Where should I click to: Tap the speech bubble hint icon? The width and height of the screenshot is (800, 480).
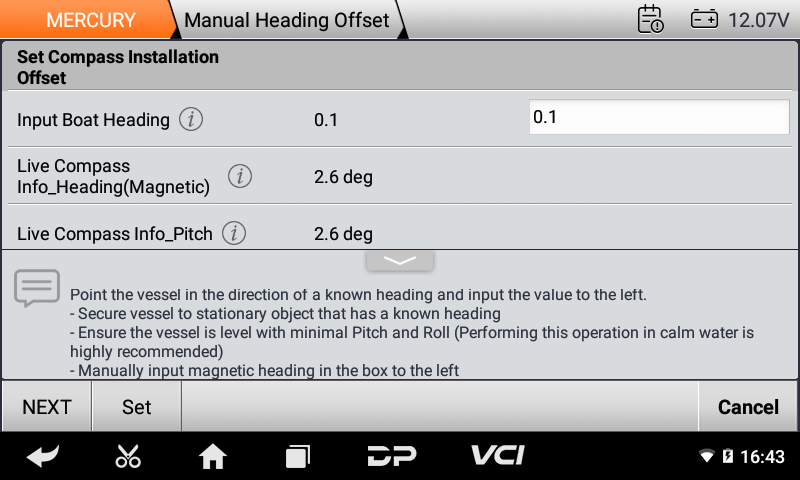[x=37, y=288]
